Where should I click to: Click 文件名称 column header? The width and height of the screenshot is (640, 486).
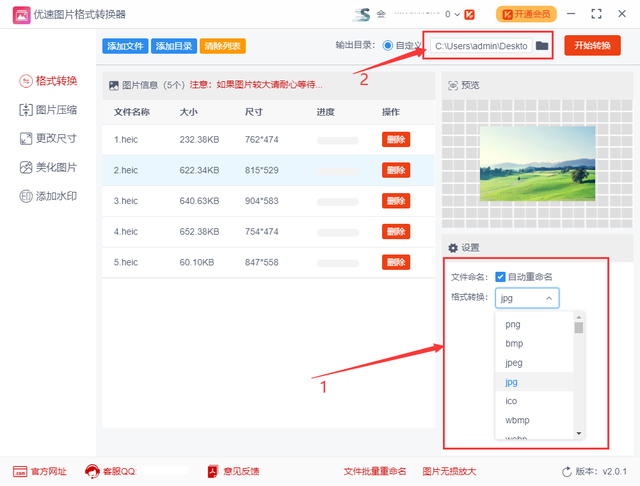point(132,112)
